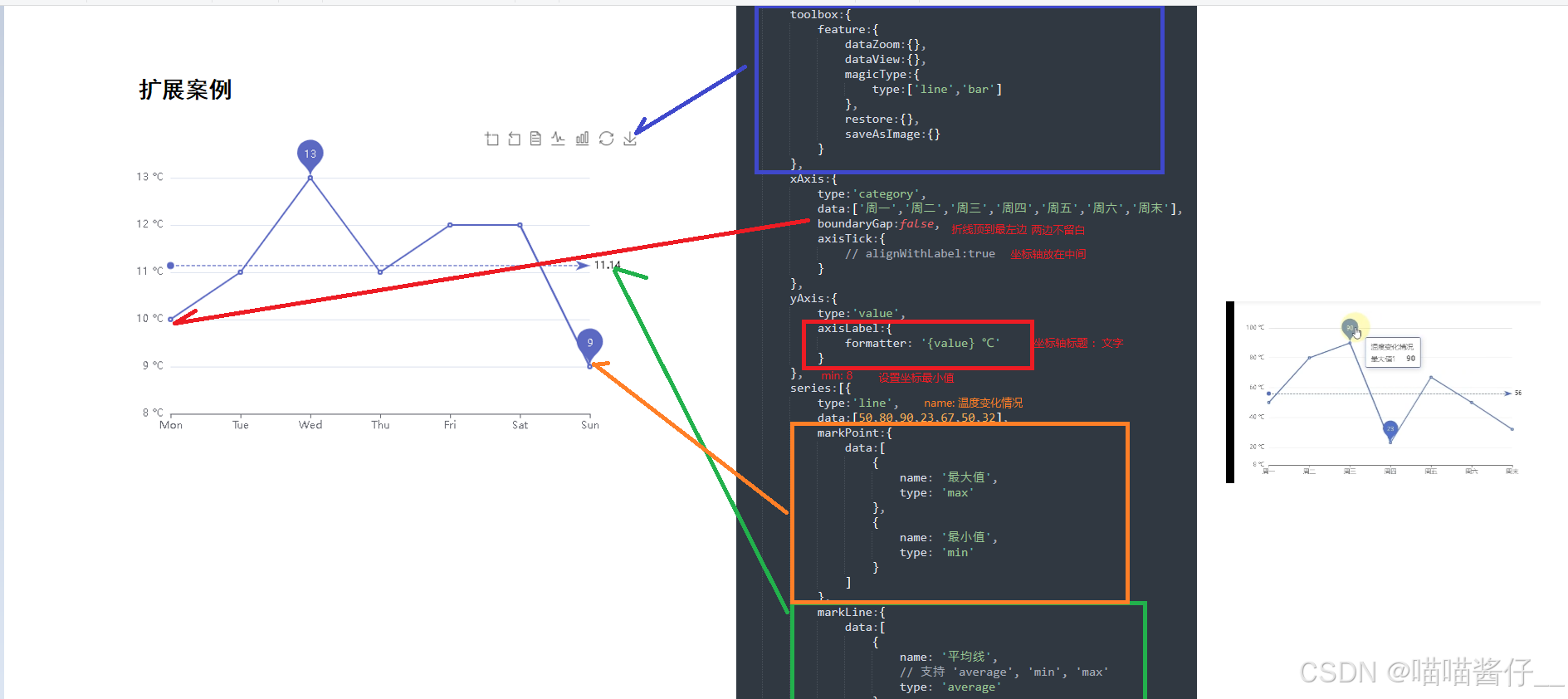Click the blue pin in the small preview chart

point(1390,429)
